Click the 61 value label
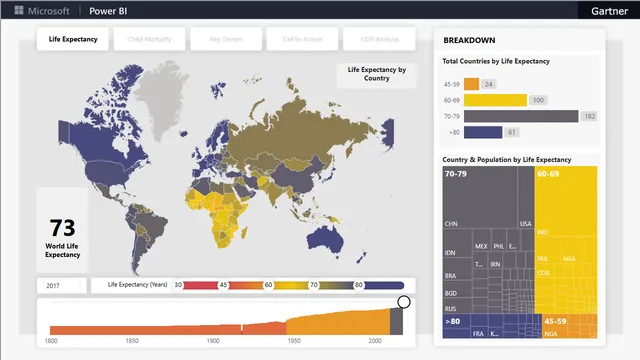 [x=512, y=132]
